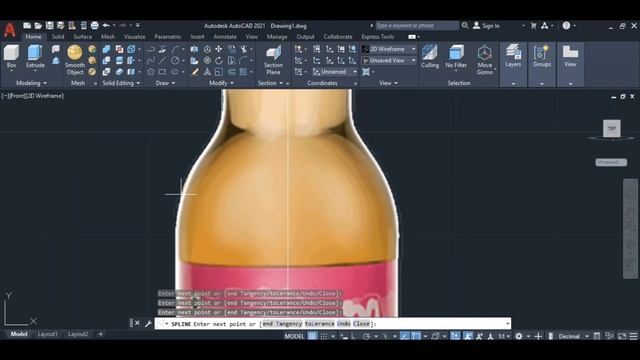Select the Polyline tool in Draw panel
The width and height of the screenshot is (640, 360).
pos(151,49)
